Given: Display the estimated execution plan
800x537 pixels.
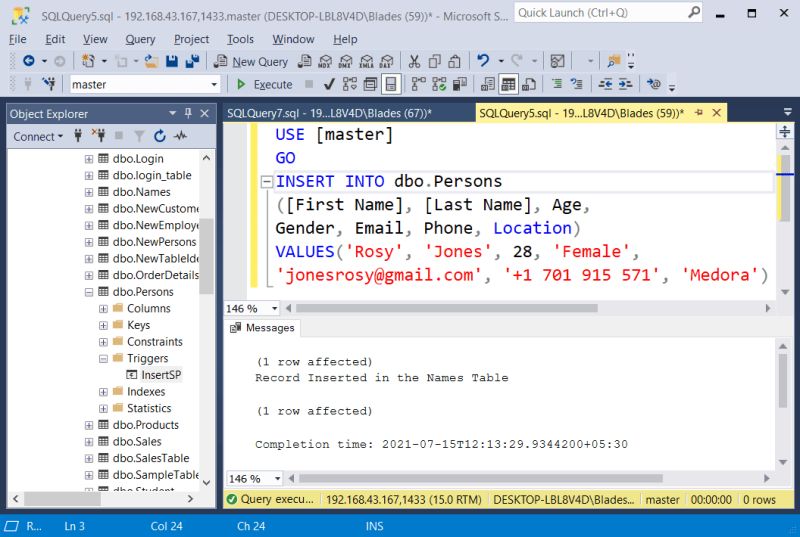Looking at the screenshot, I should click(350, 84).
